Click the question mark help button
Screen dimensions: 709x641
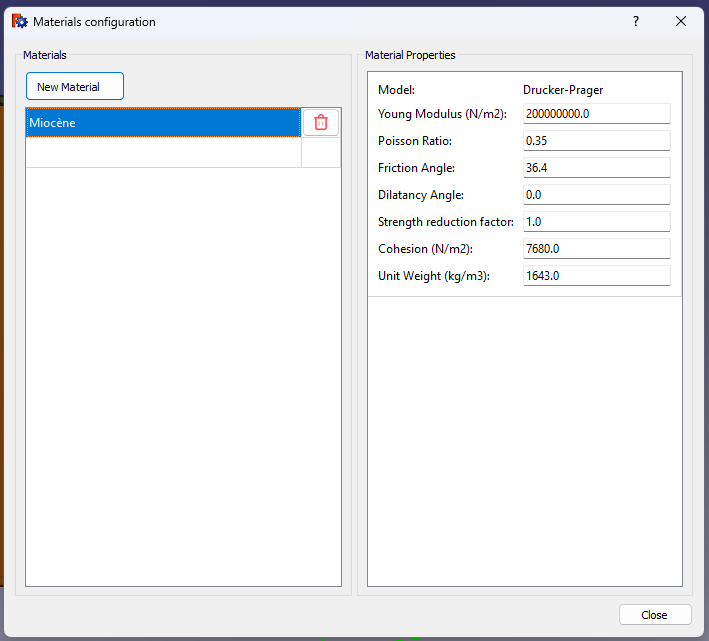(x=636, y=21)
